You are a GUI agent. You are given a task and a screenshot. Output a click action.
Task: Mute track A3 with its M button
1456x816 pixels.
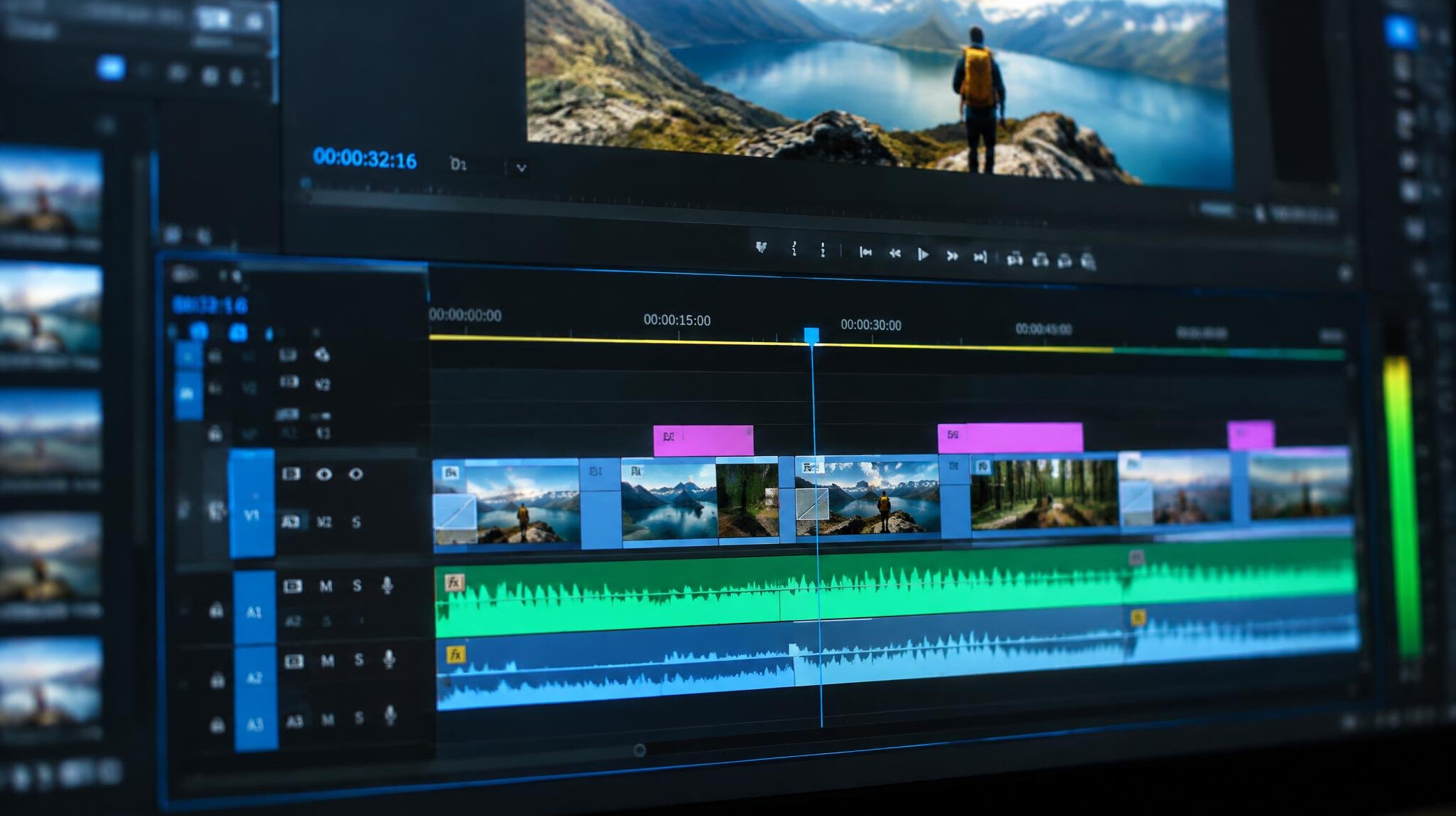tap(328, 720)
